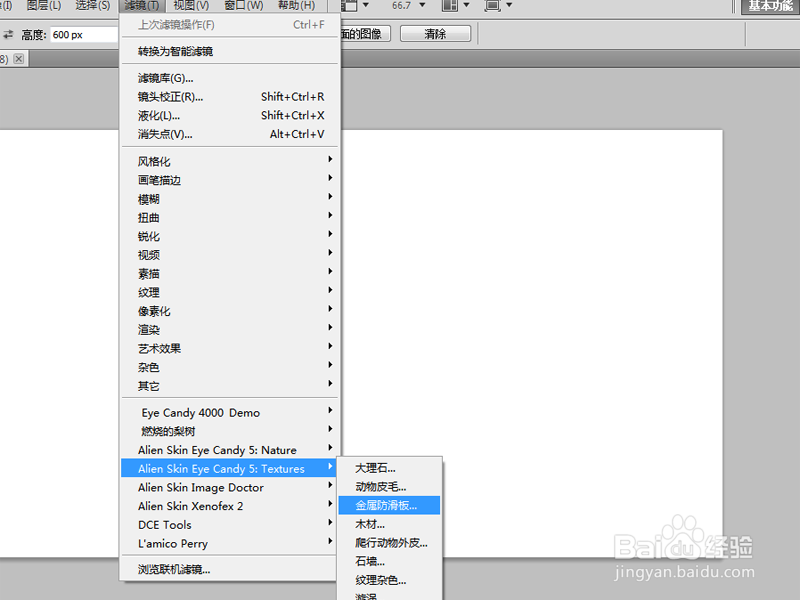Select 金属防滑板... texture filter
Image resolution: width=800 pixels, height=600 pixels.
(389, 505)
